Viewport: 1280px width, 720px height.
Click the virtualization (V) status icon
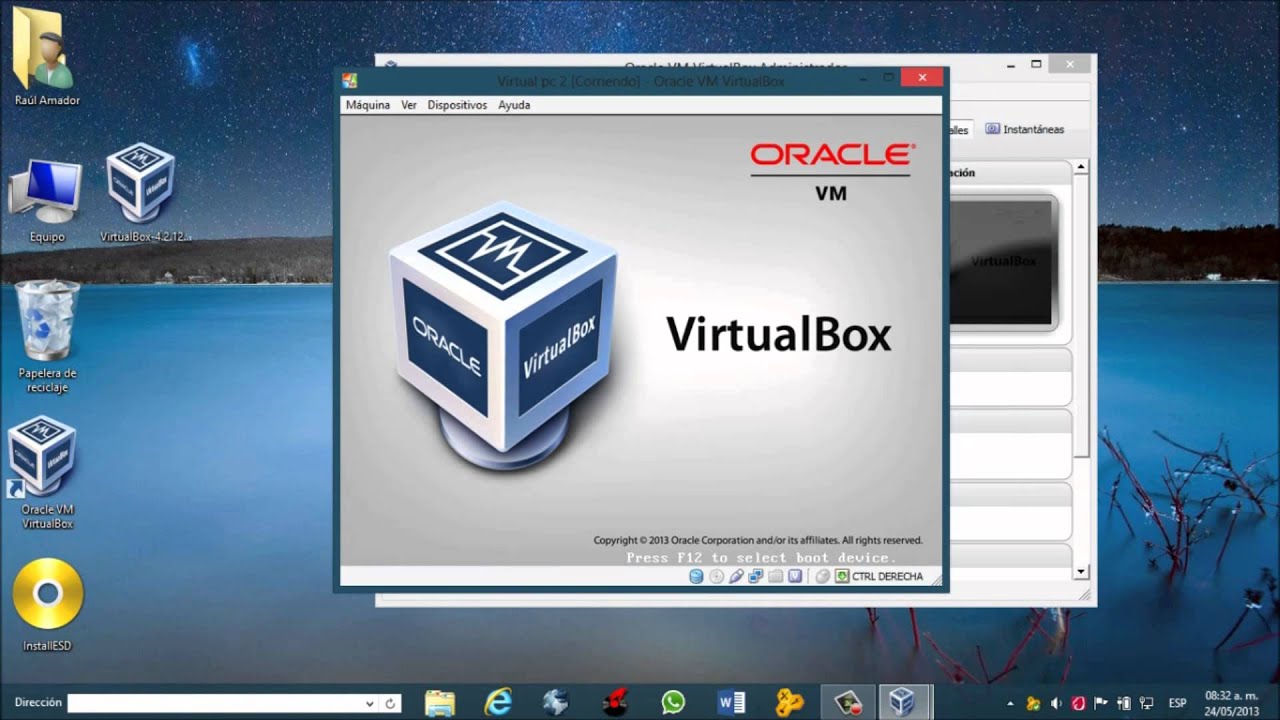[795, 576]
